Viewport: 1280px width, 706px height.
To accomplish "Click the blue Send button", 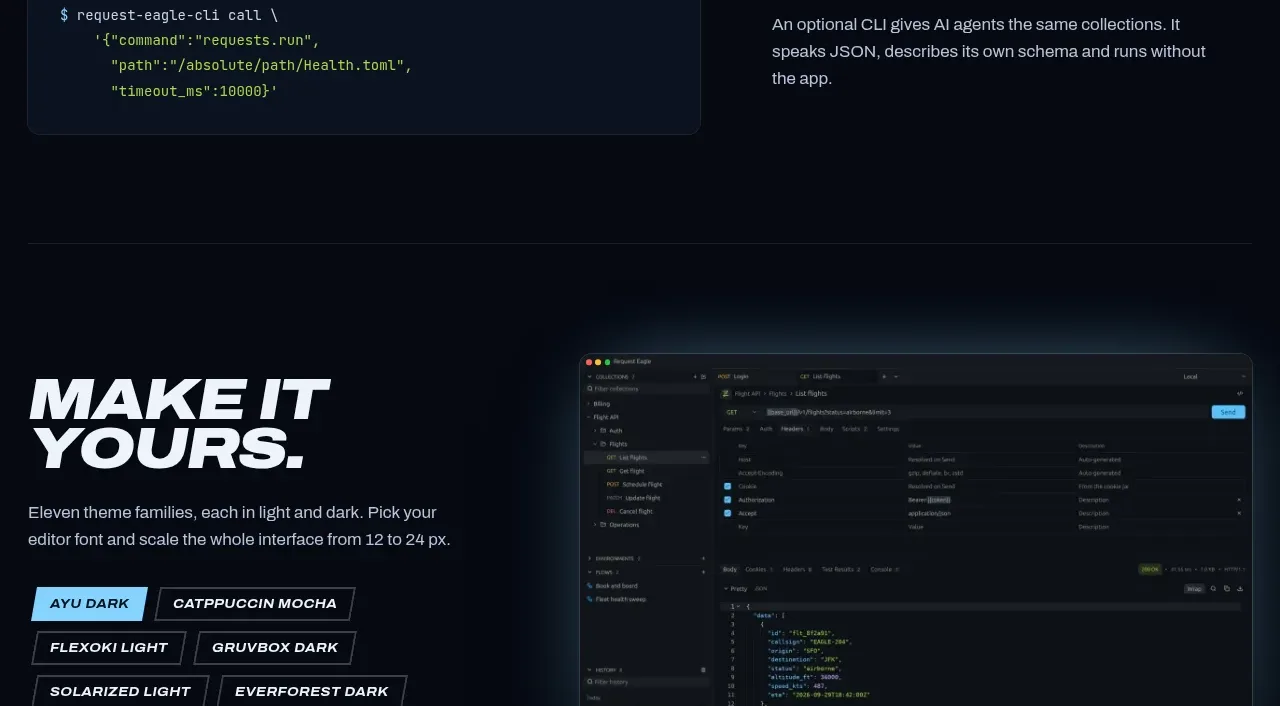I will point(1228,412).
